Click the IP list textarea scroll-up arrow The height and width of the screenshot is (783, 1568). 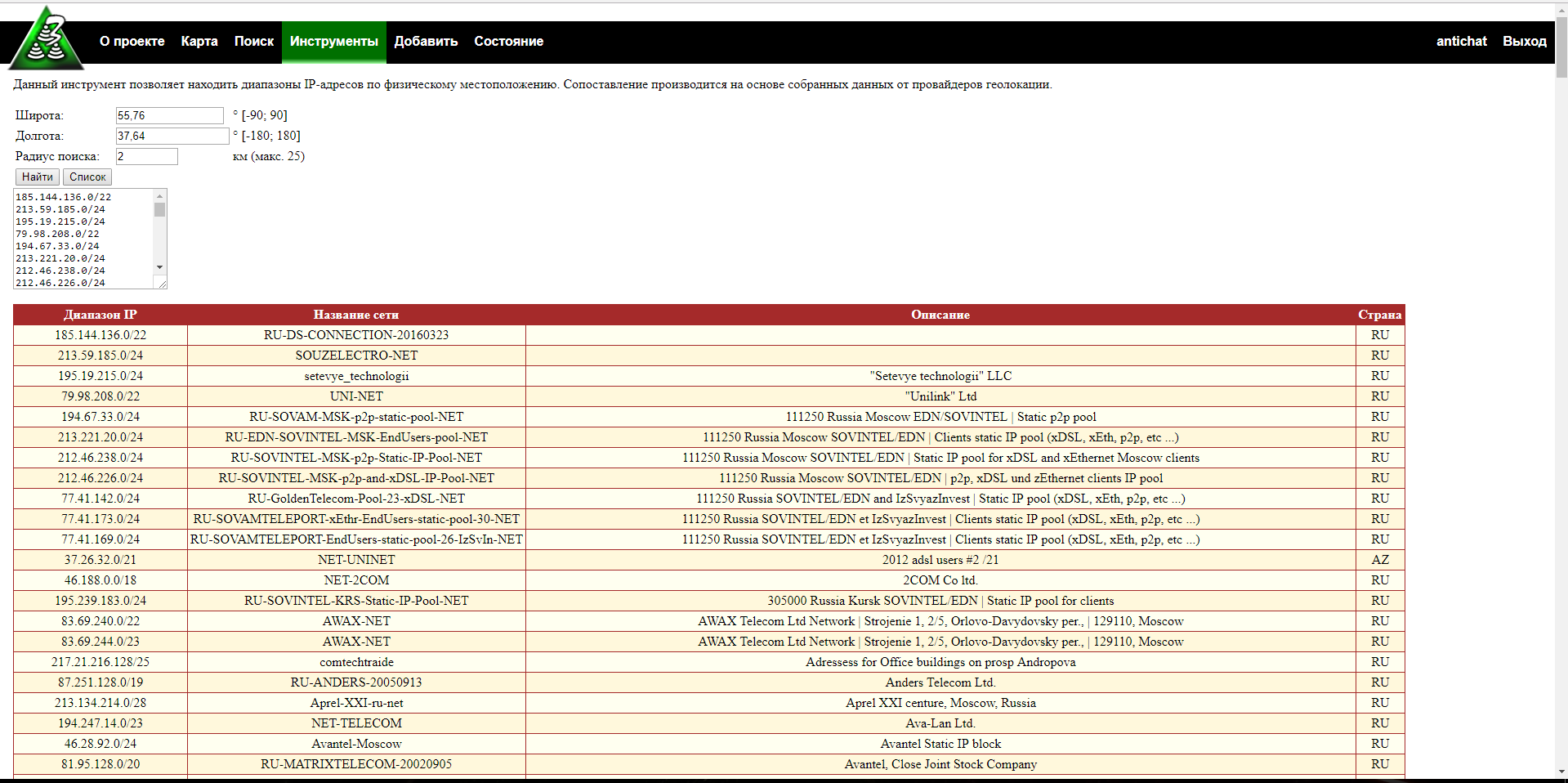click(x=160, y=195)
